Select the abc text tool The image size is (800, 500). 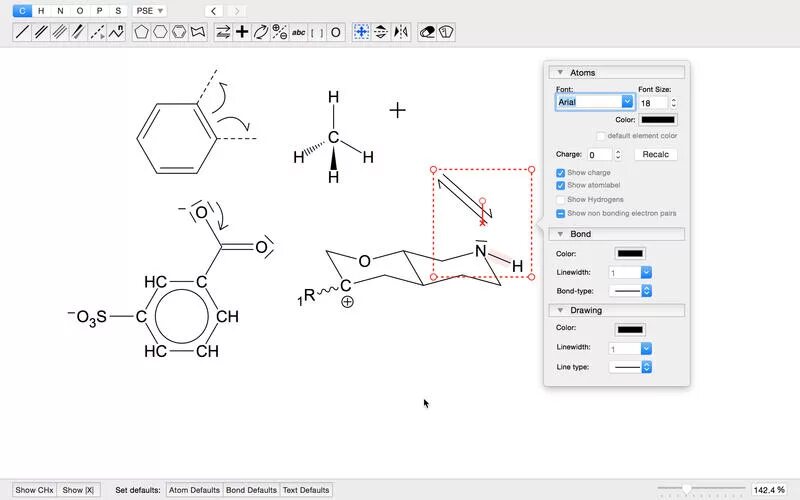tap(298, 33)
